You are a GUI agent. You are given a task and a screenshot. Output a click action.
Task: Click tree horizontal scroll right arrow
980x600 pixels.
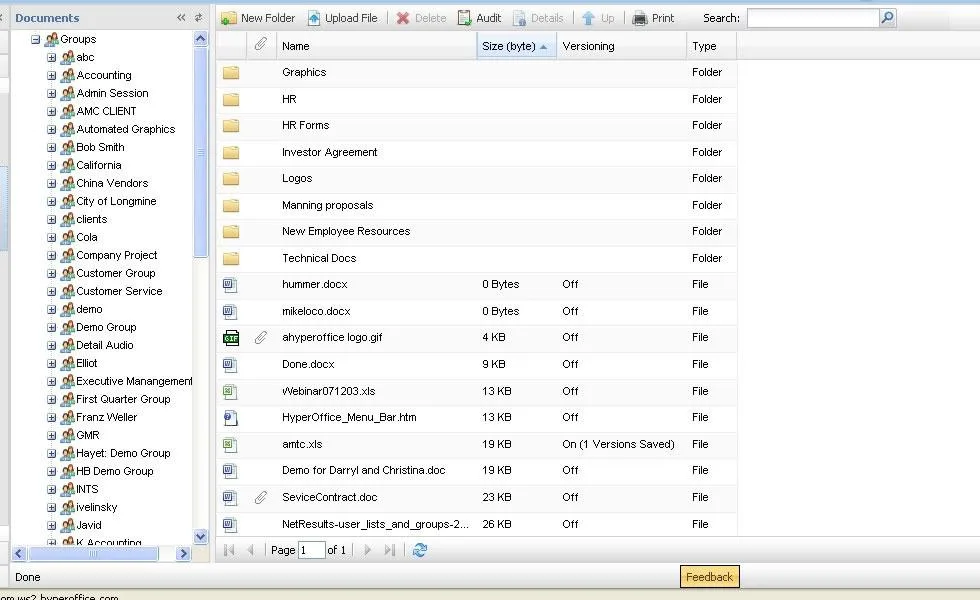pos(183,553)
